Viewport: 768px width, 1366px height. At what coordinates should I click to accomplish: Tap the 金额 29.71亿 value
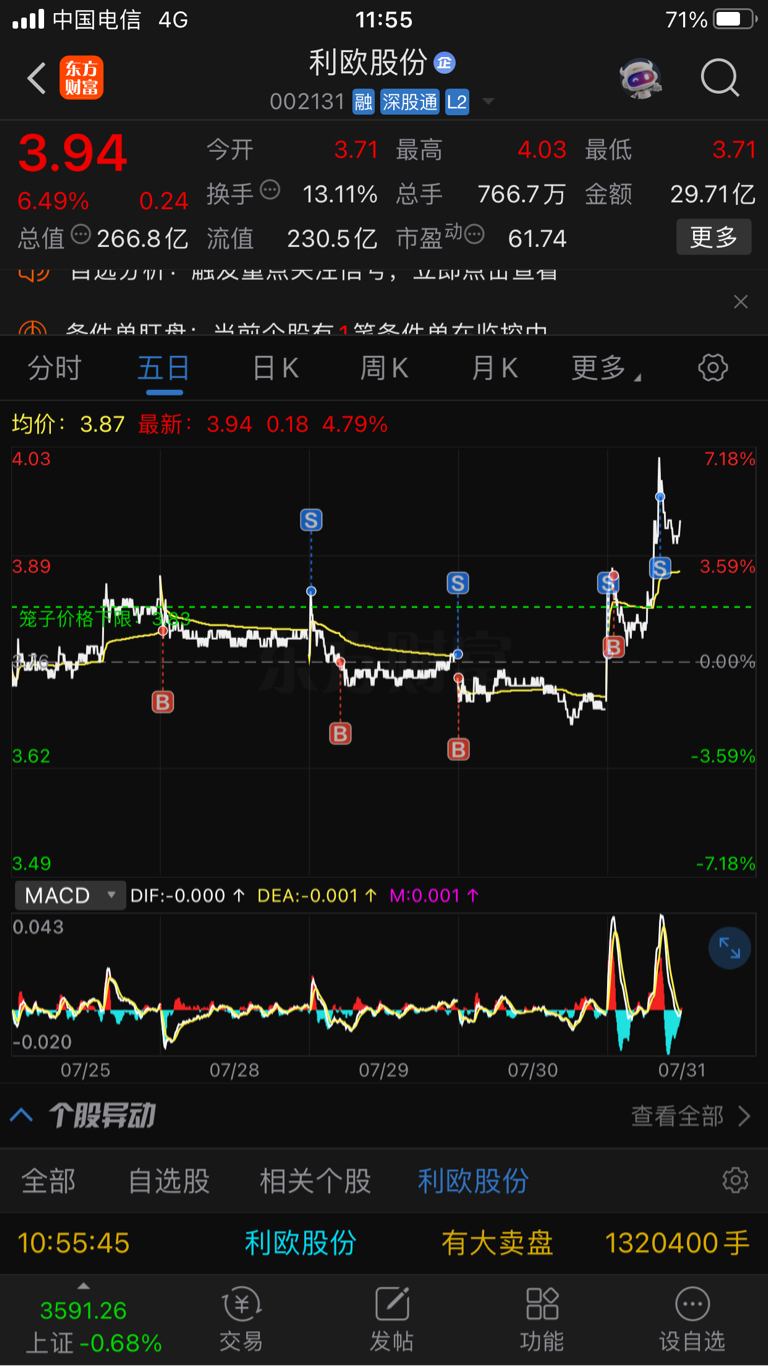(x=712, y=193)
